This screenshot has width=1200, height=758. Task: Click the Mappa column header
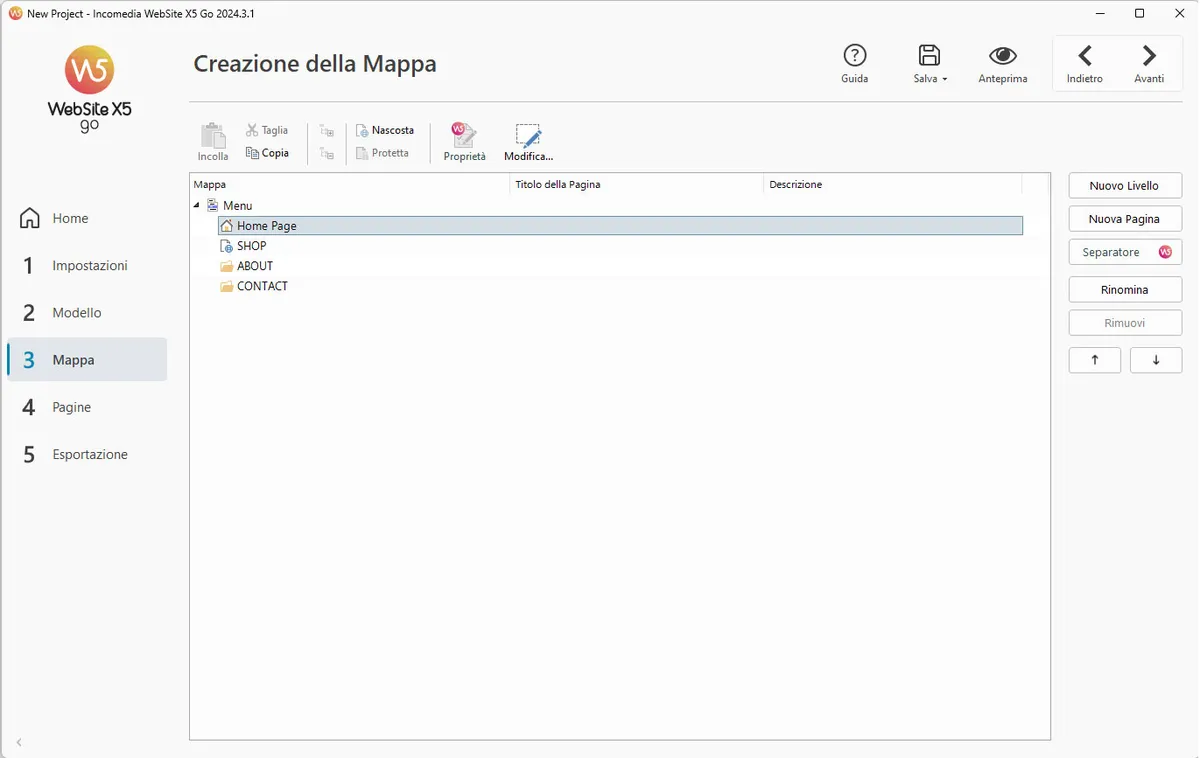tap(350, 185)
